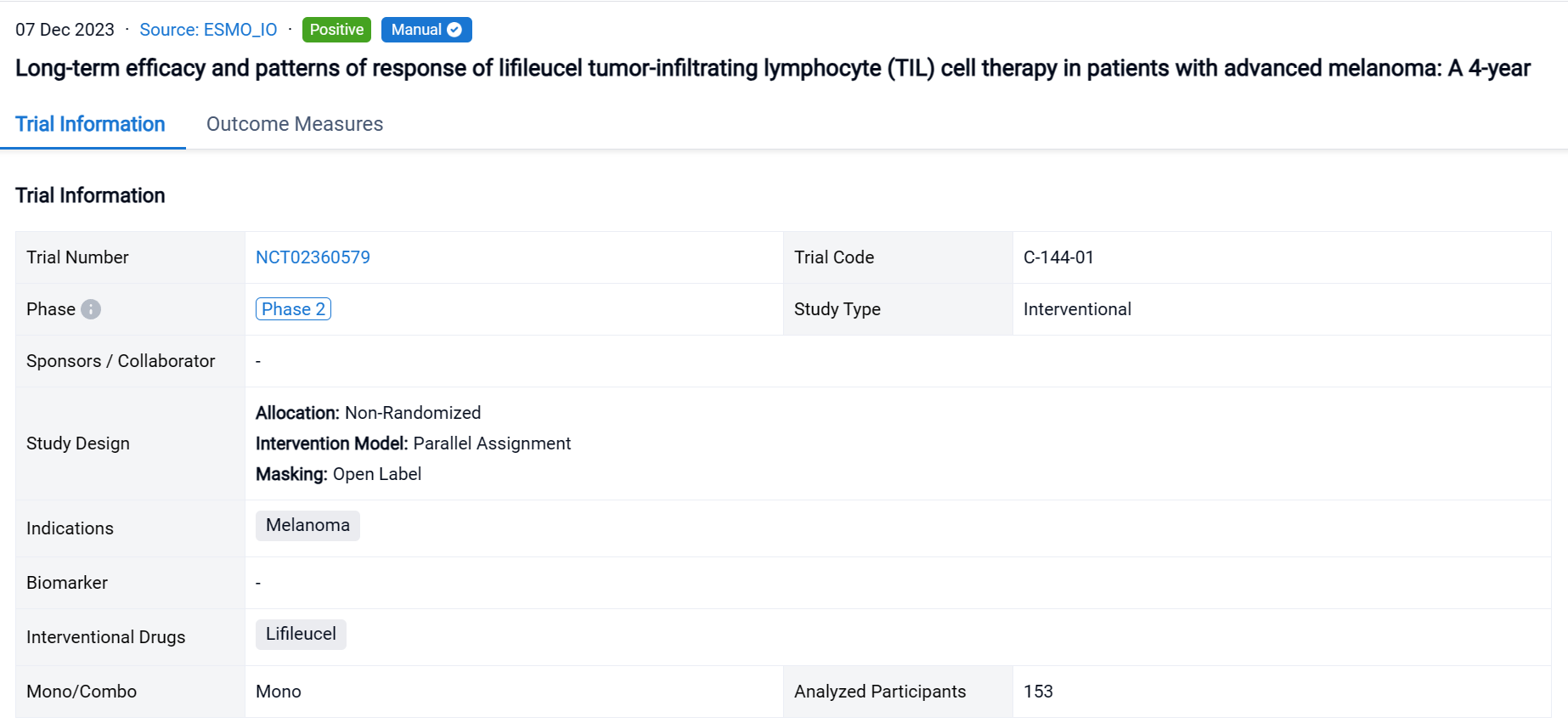Click the Trial Information section heading

[x=90, y=195]
